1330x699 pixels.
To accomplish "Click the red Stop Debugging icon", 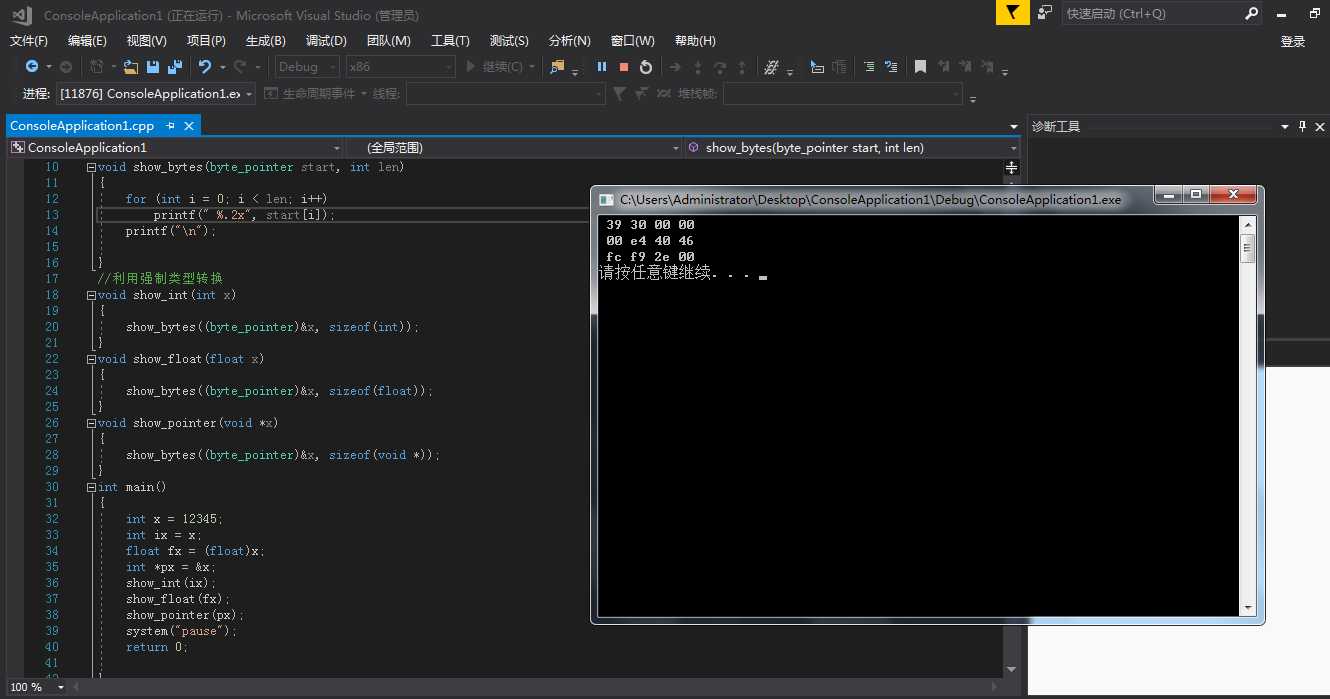I will [x=624, y=67].
